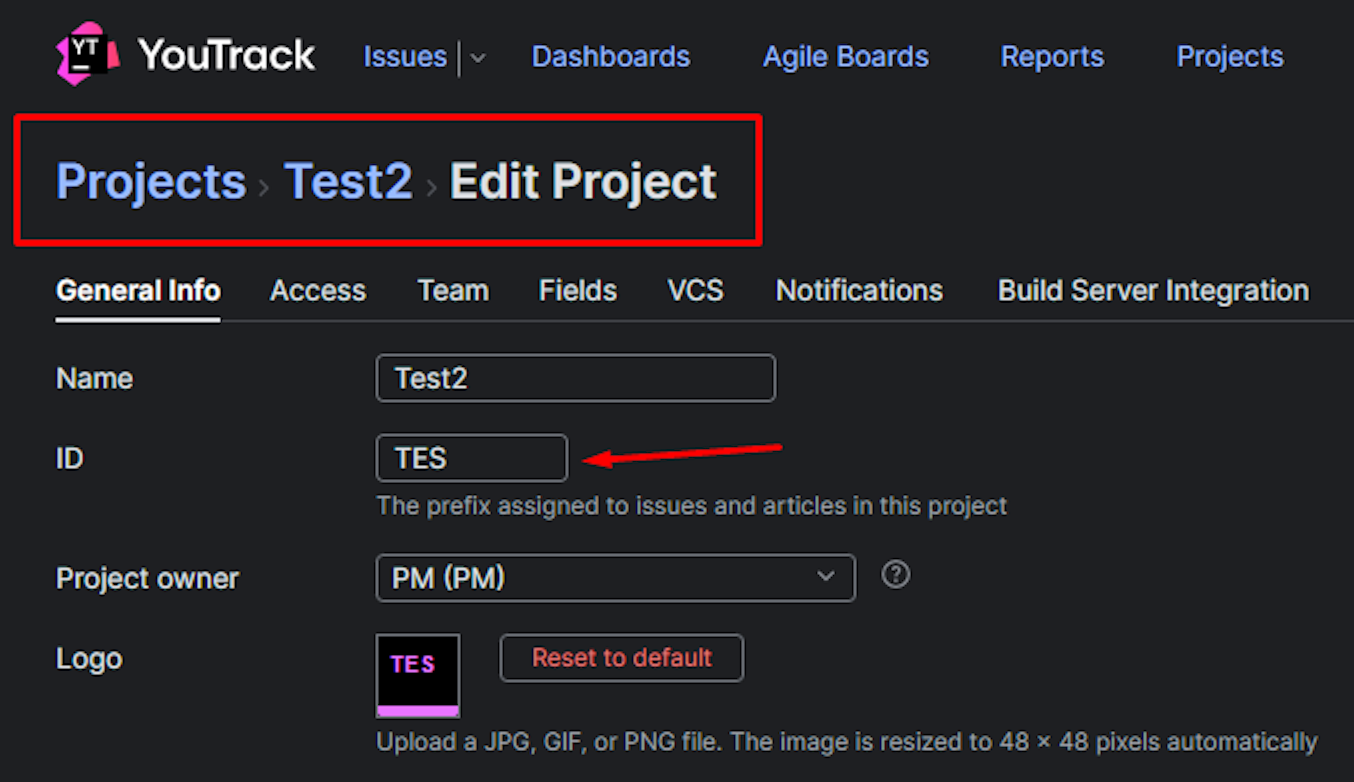Viewport: 1354px width, 782px height.
Task: Click the TES project logo thumbnail
Action: (x=418, y=675)
